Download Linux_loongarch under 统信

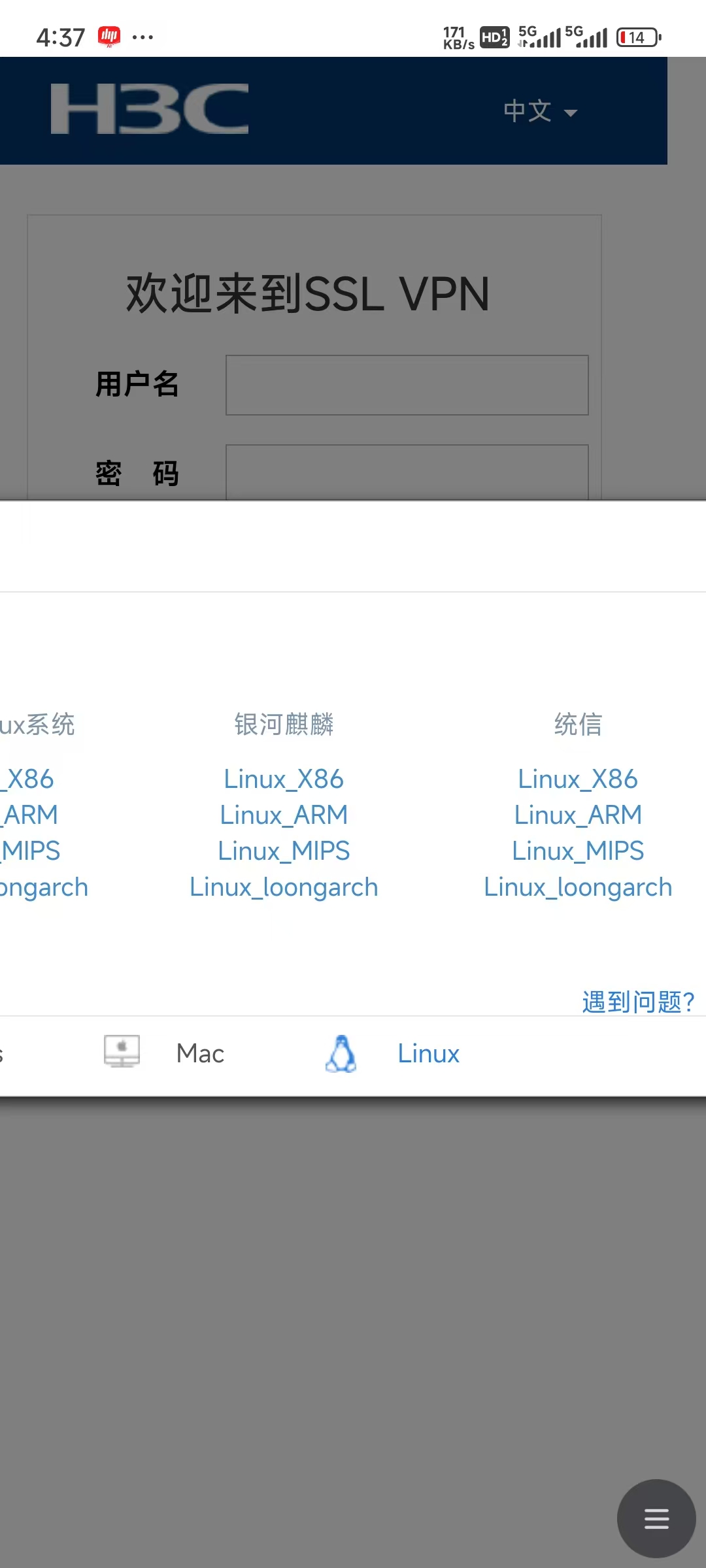tap(578, 887)
